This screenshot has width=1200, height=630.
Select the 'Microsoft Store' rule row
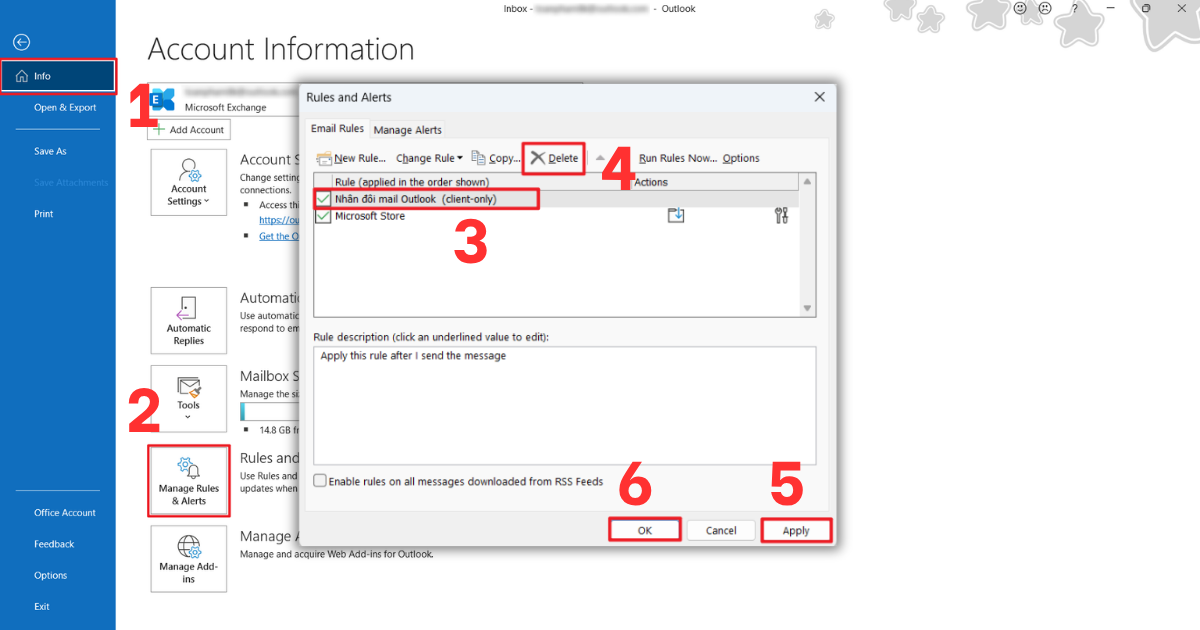pyautogui.click(x=557, y=216)
